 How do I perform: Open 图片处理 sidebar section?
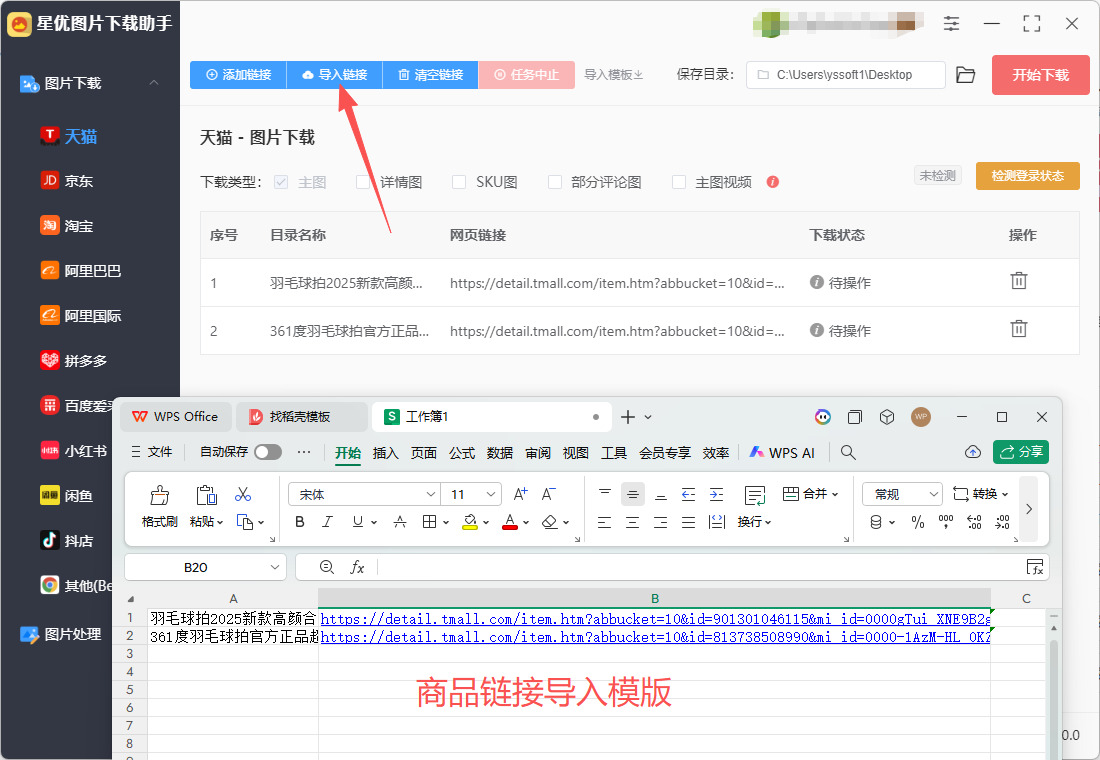point(61,634)
